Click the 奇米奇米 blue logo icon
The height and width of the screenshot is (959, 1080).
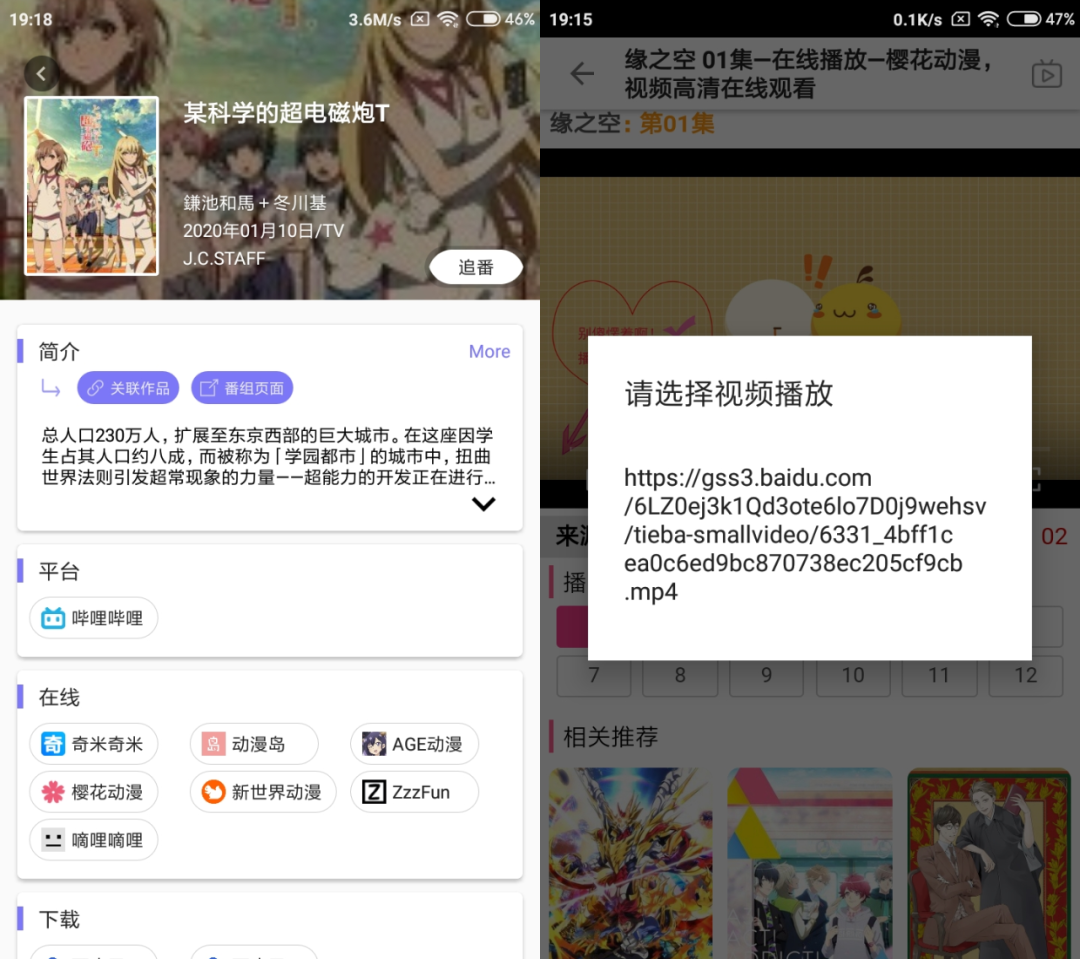(x=53, y=744)
